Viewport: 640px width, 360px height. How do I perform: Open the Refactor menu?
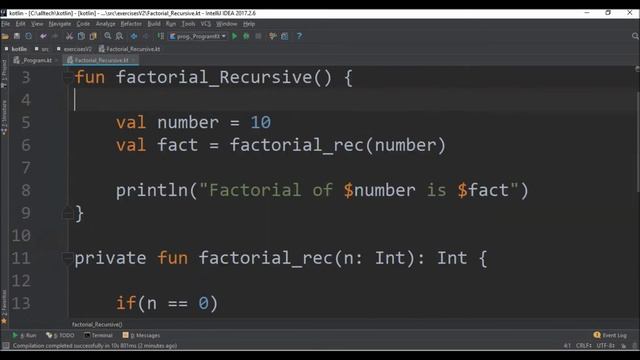pyautogui.click(x=131, y=24)
